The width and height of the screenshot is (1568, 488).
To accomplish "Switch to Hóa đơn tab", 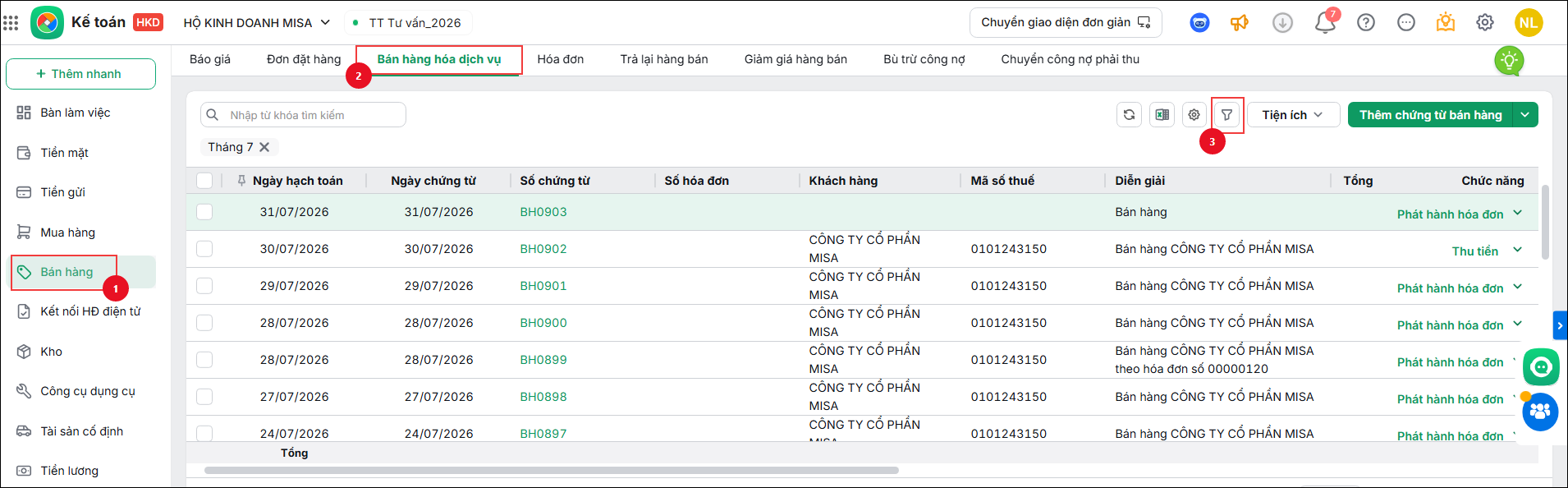I will click(561, 59).
